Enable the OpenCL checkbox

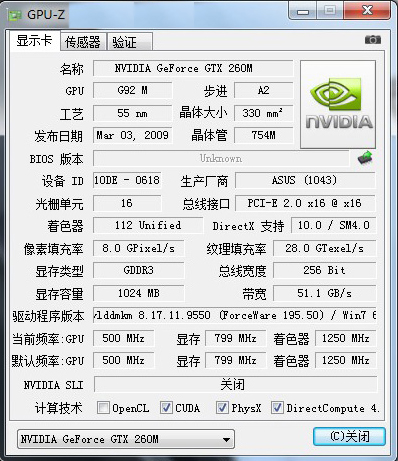103,407
